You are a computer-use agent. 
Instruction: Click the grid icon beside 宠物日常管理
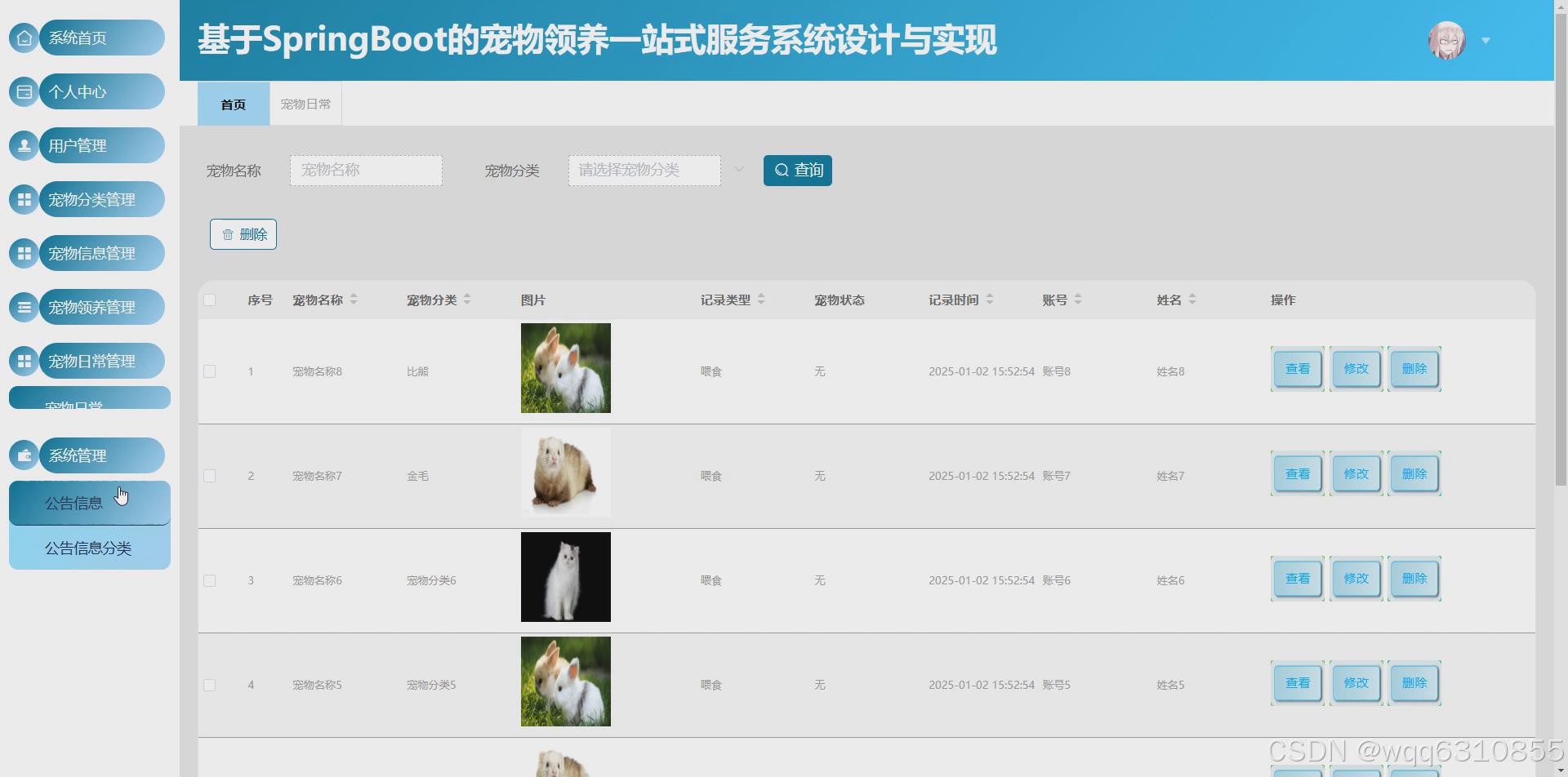coord(24,361)
